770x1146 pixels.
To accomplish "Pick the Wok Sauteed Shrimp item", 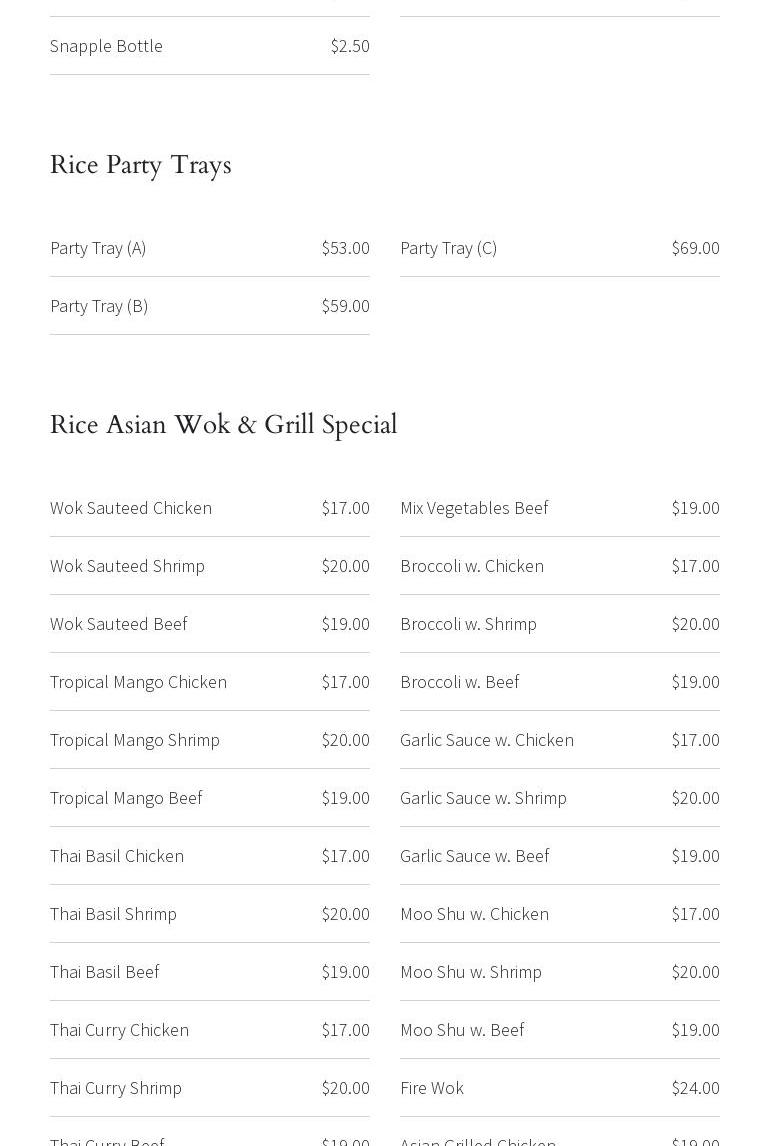I will [127, 566].
